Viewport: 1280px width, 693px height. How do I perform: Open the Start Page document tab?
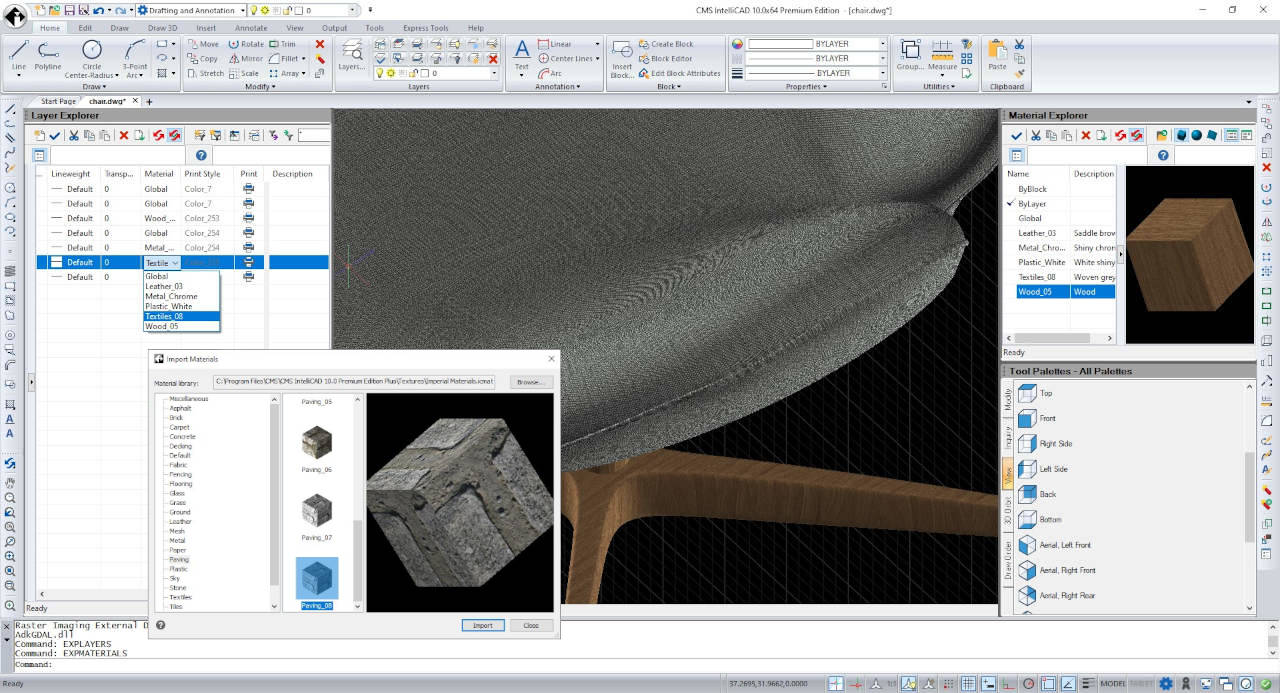point(58,101)
